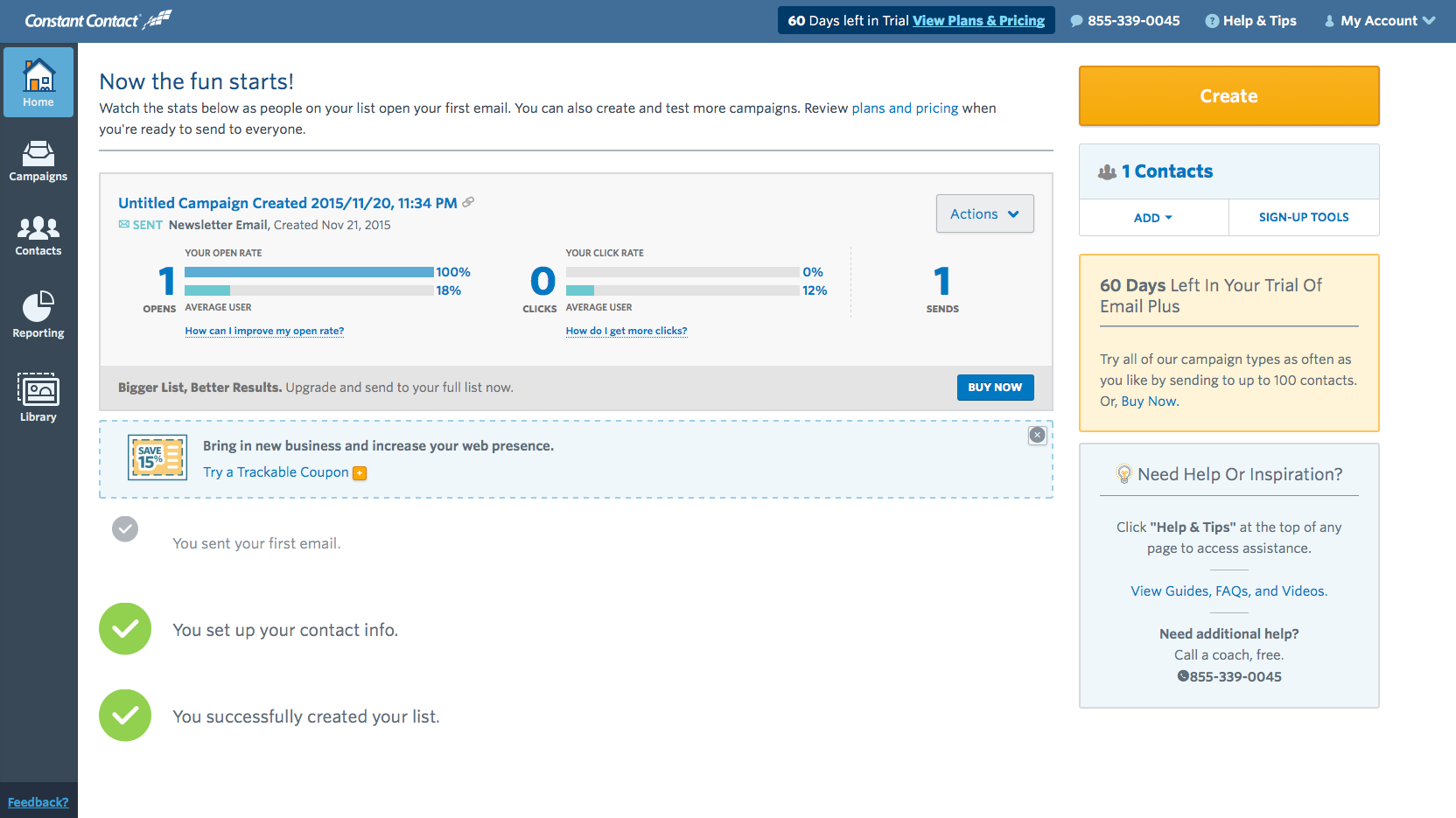Open 'How do I get more clicks?'
Screen dimensions: 1456x818
(x=626, y=331)
